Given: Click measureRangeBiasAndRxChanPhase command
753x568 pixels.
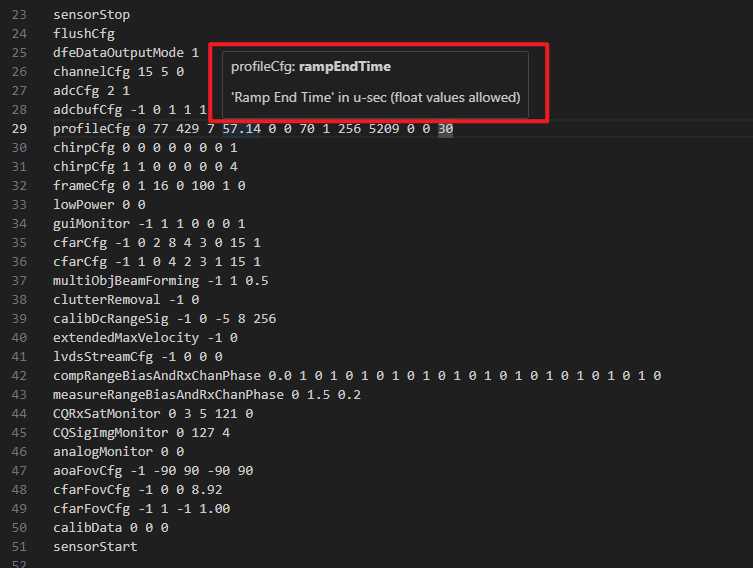Looking at the screenshot, I should pyautogui.click(x=168, y=395).
